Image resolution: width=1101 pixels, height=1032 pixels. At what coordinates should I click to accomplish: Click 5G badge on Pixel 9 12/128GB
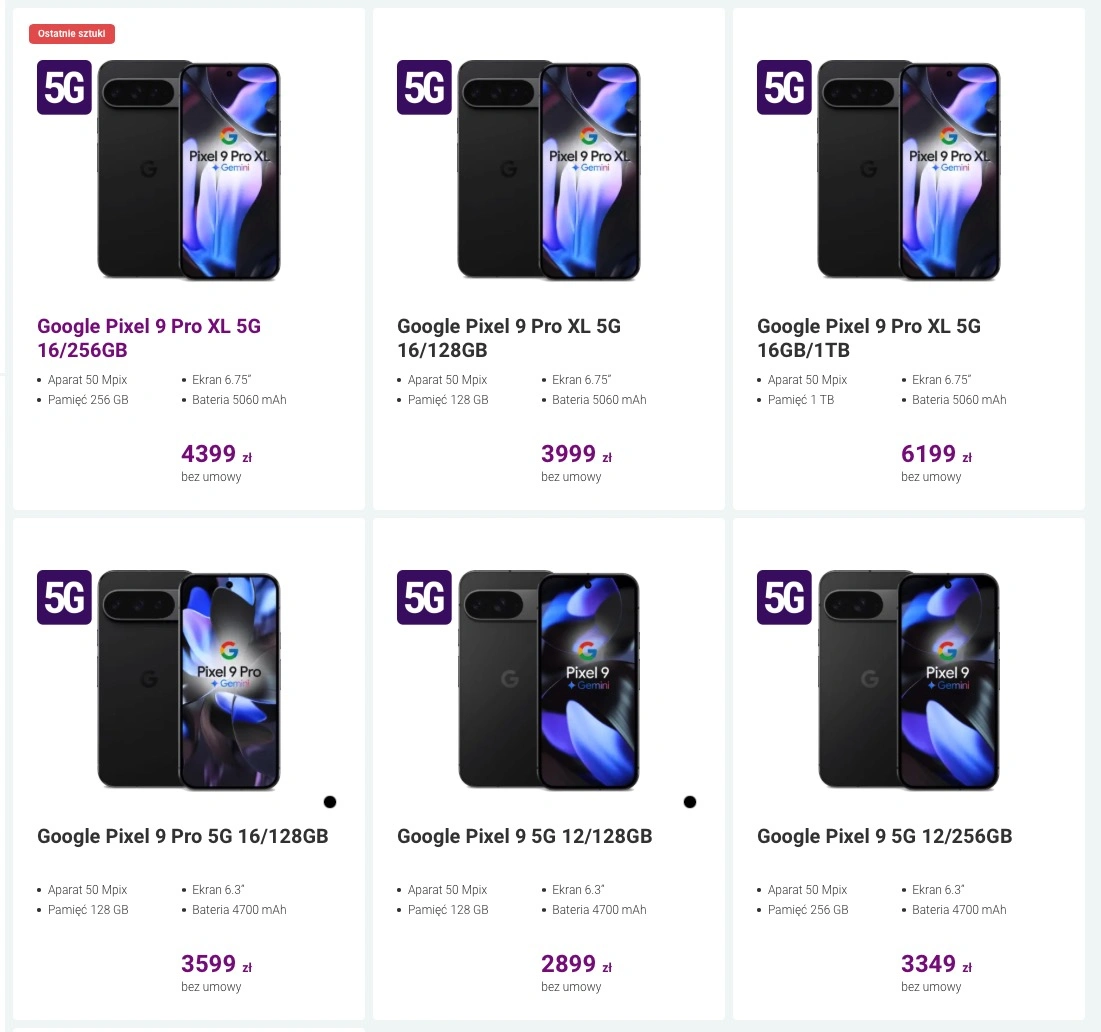coord(424,597)
